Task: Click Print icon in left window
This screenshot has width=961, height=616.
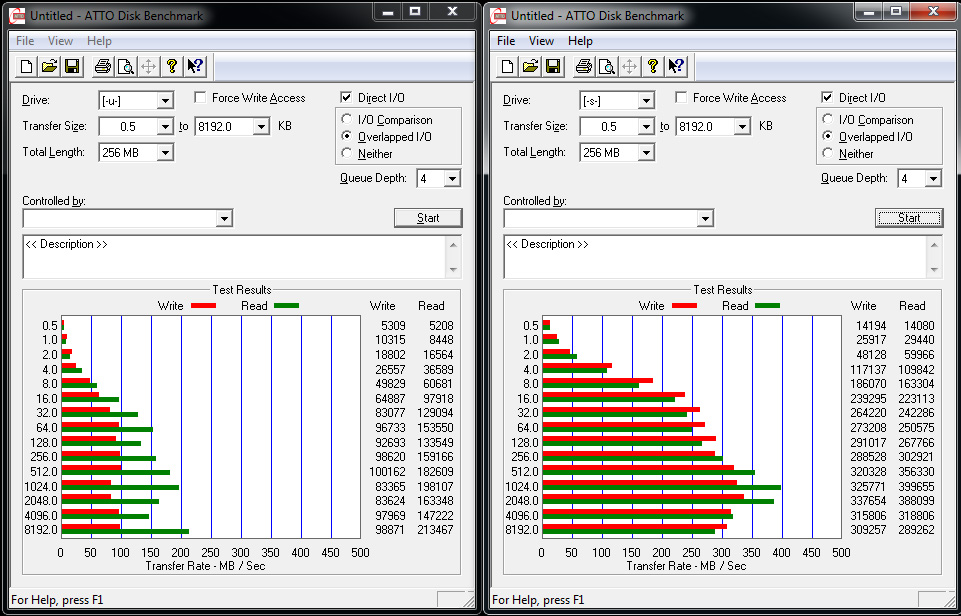Action: (102, 66)
